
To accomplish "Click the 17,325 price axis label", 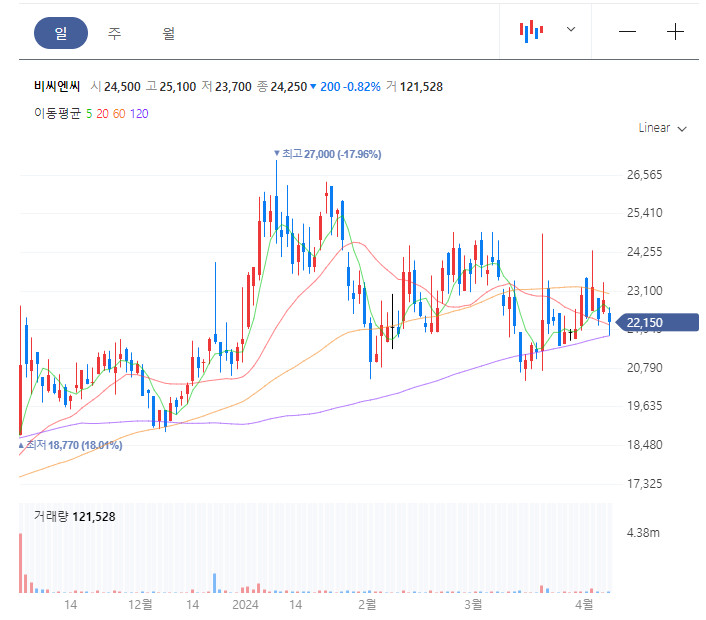I will (x=644, y=484).
